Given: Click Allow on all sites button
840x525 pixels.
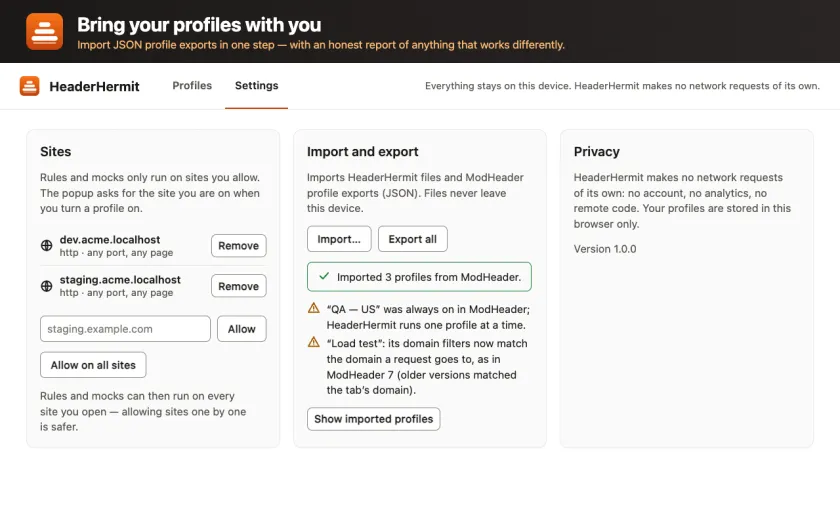Looking at the screenshot, I should coord(93,365).
